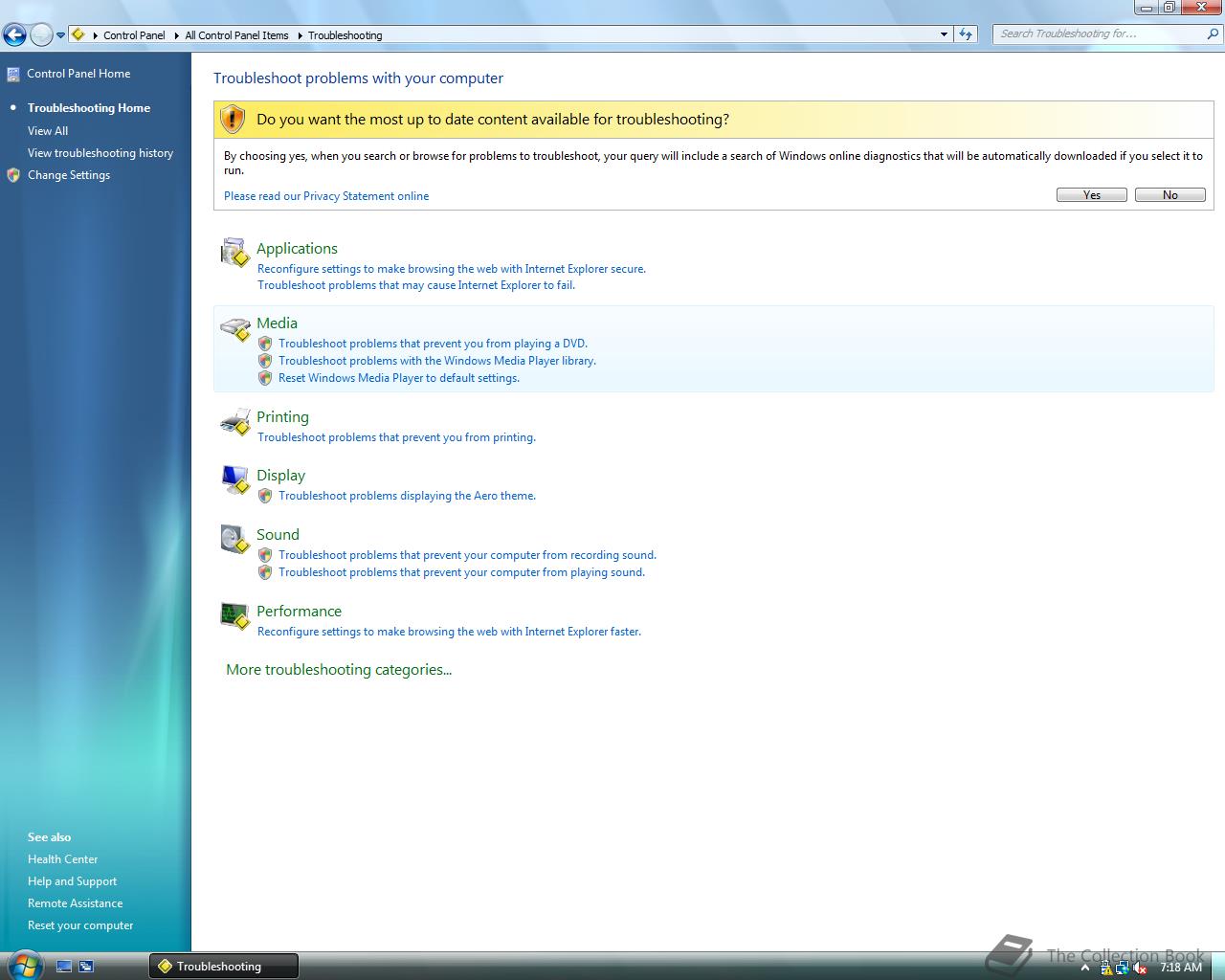This screenshot has width=1225, height=980.
Task: Open Troubleshooting Home in sidebar
Action: click(x=89, y=108)
